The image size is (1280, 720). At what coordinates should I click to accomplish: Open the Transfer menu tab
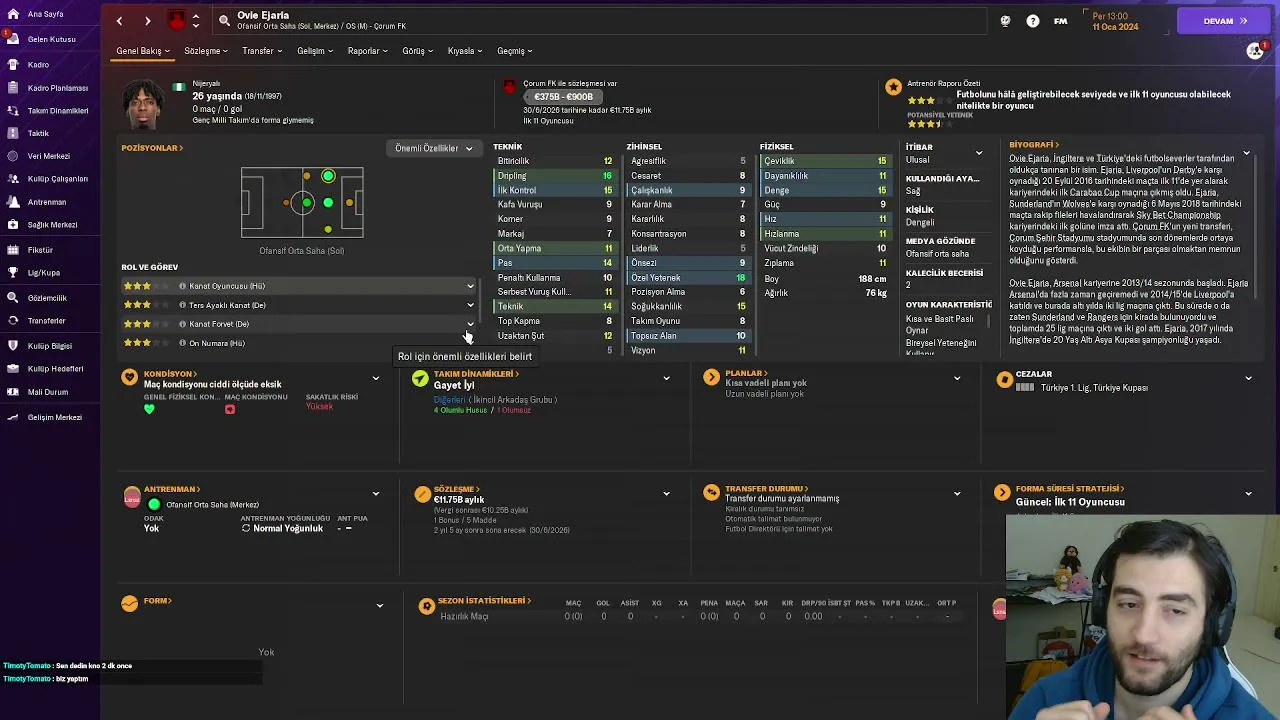coord(262,51)
